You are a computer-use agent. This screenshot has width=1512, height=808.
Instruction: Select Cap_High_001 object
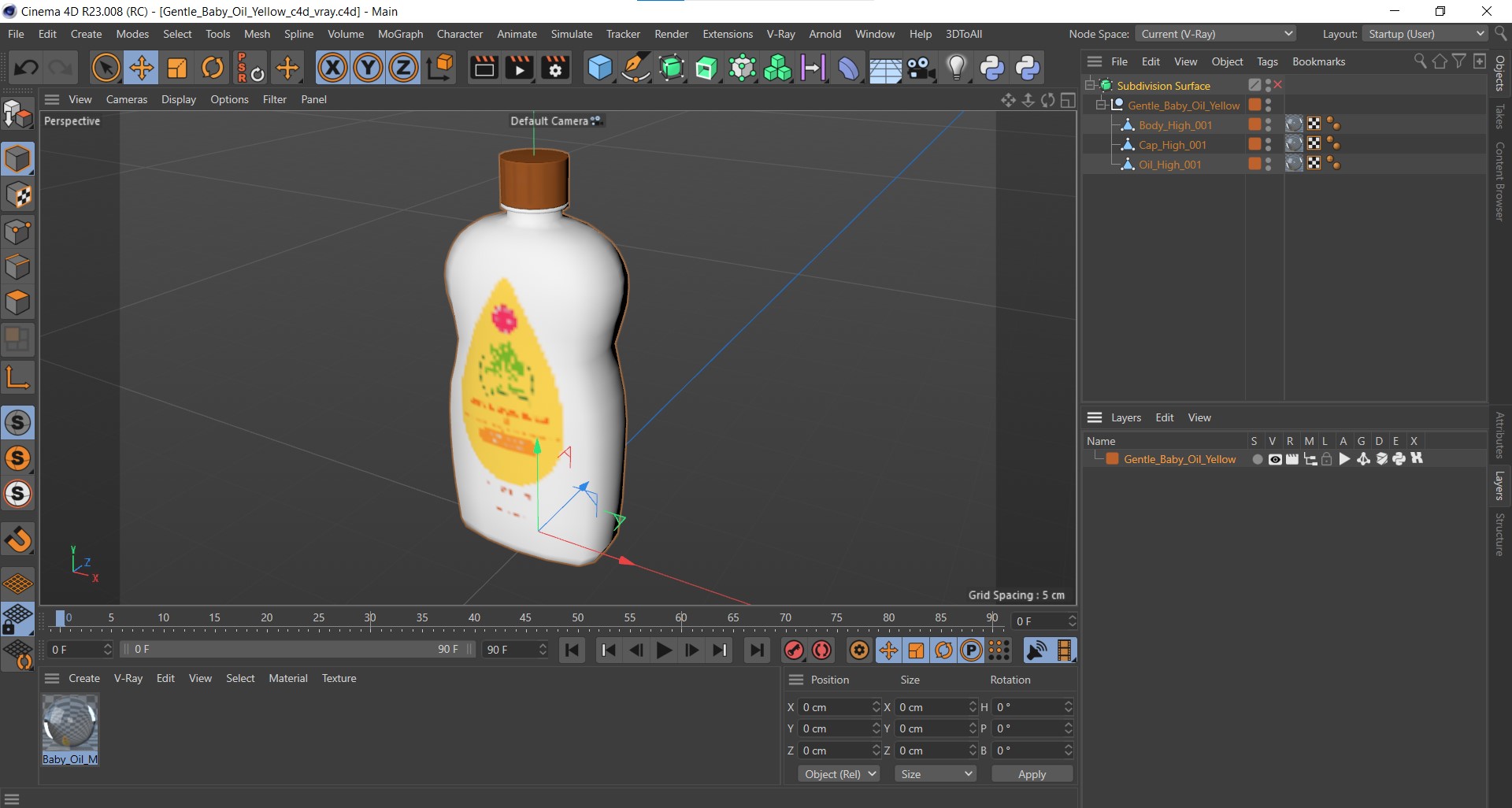[x=1172, y=145]
